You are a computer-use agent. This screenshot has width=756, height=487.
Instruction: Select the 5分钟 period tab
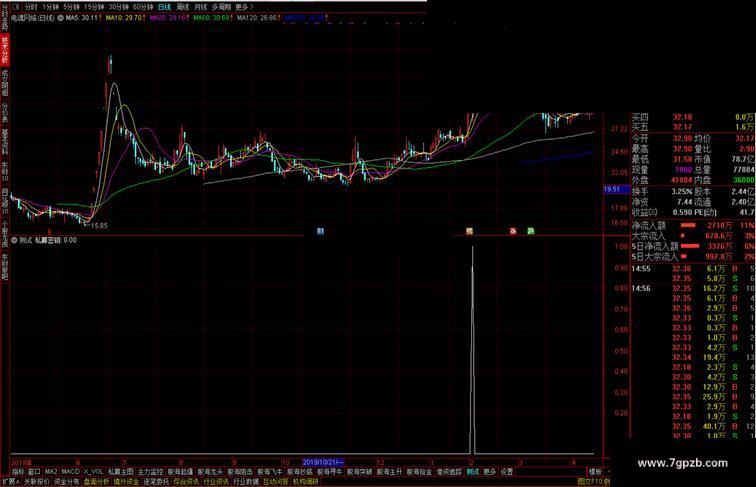tap(71, 7)
